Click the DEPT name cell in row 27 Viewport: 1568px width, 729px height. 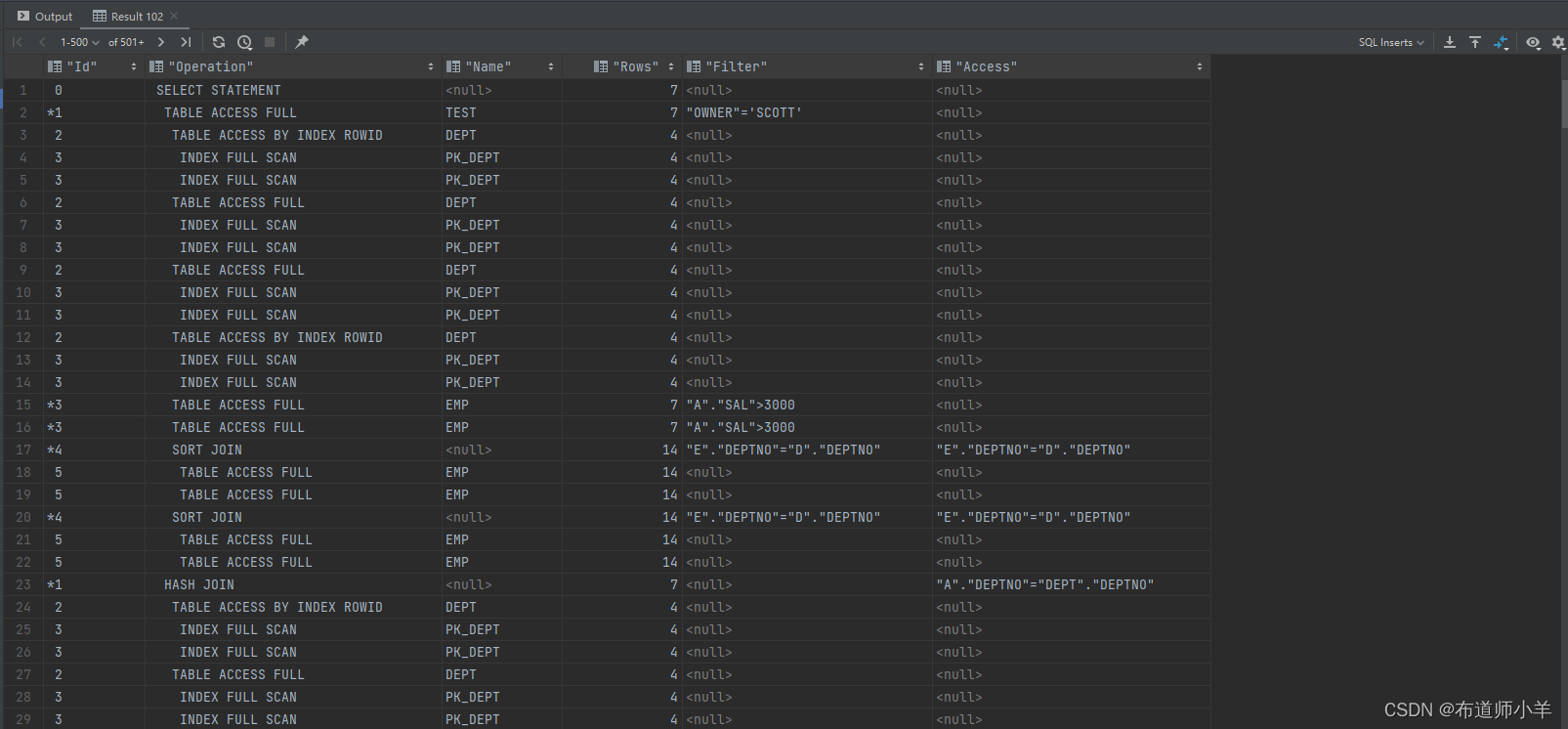502,674
